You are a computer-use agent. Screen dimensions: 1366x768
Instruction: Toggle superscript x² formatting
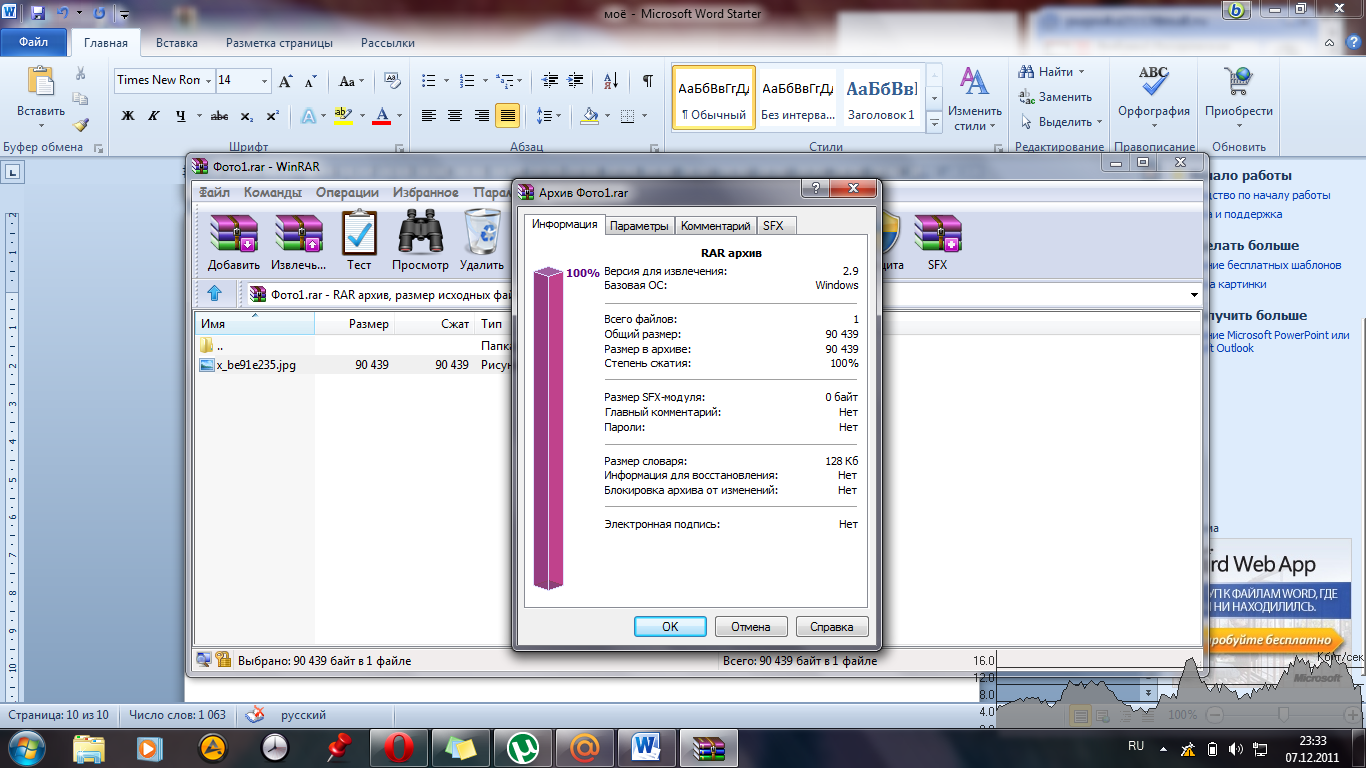[x=272, y=116]
